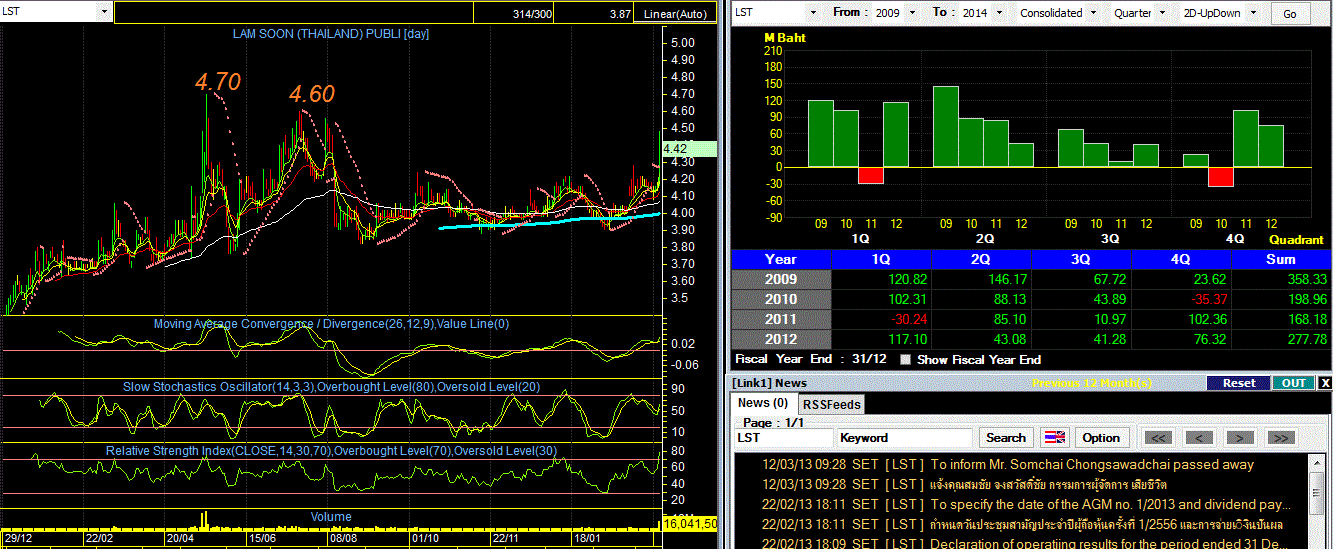Open the Thai news row dated 12/03/13 09:28
1333x549 pixels.
(1022, 485)
